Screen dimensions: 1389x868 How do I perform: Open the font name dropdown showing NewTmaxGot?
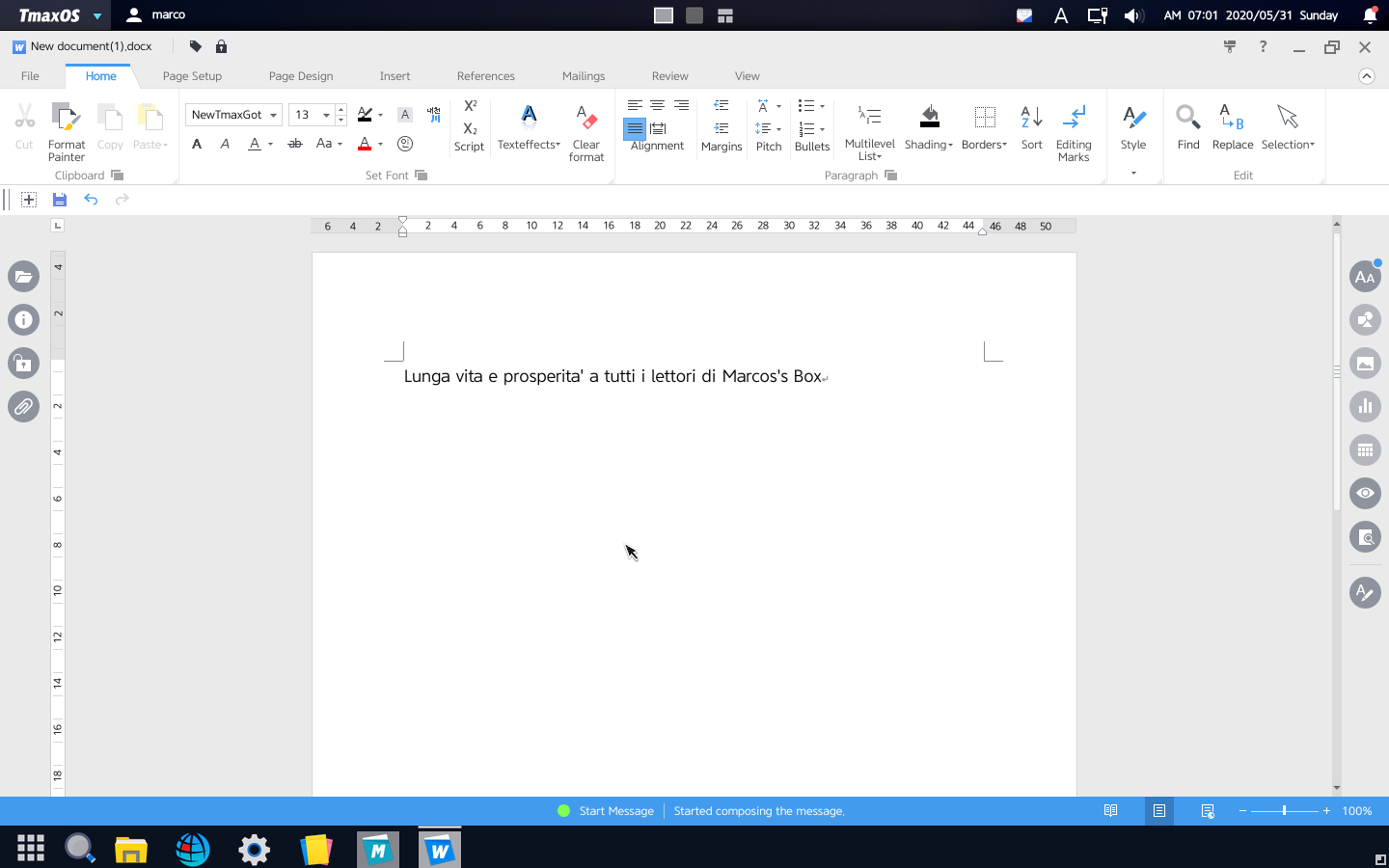(274, 114)
